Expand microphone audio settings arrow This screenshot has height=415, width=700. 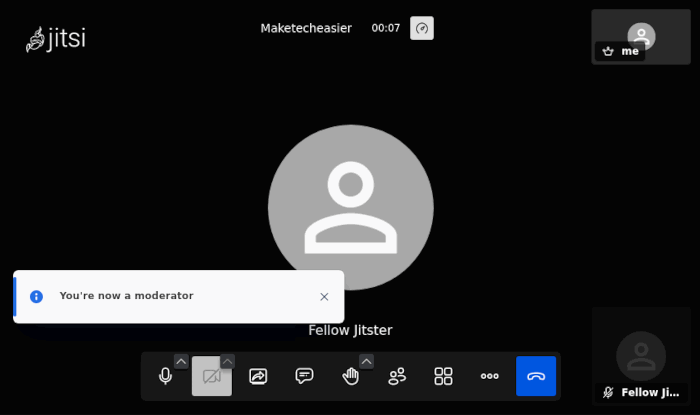[x=181, y=361]
